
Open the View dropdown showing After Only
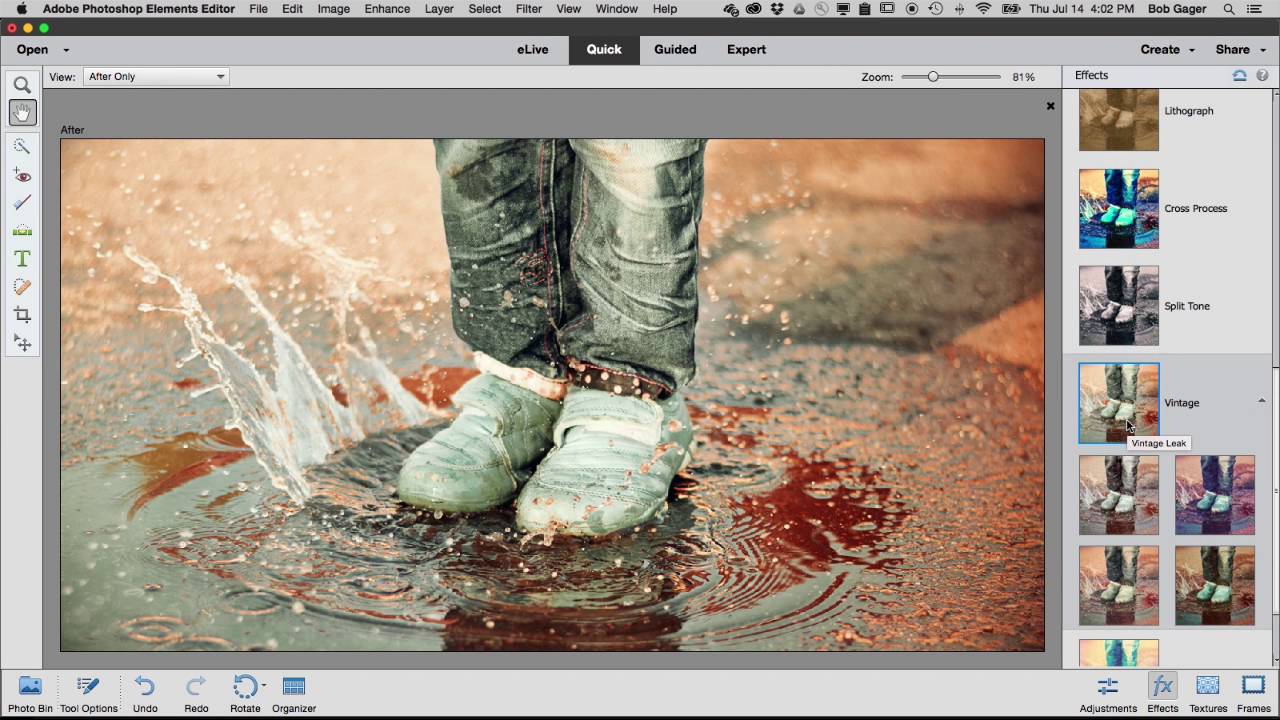point(155,76)
